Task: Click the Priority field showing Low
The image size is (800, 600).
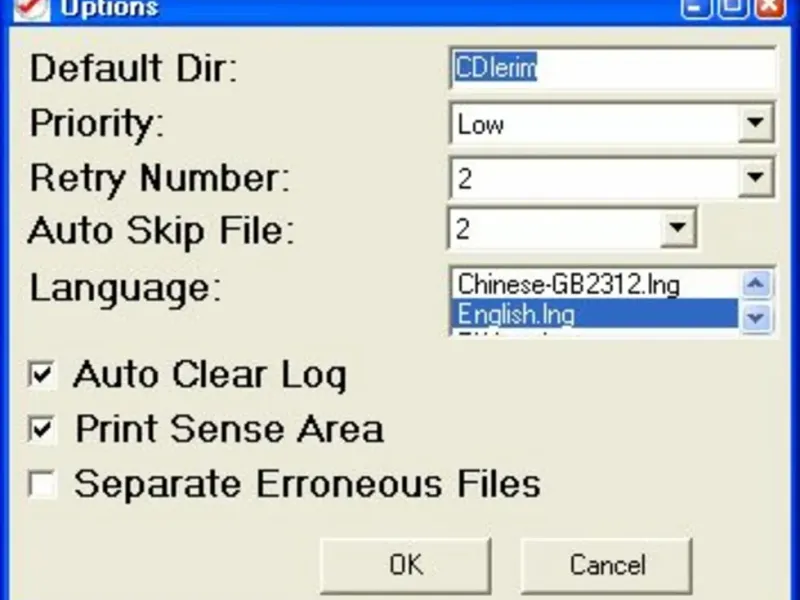Action: pos(595,123)
